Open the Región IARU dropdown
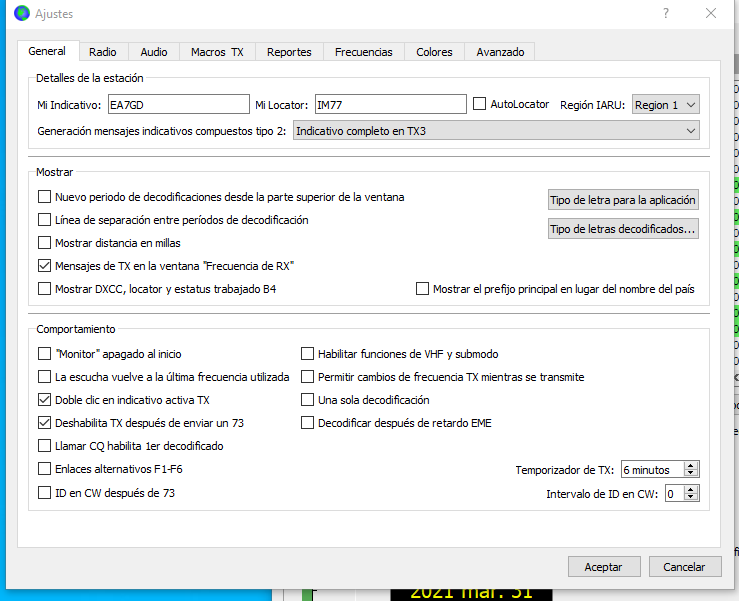 665,104
